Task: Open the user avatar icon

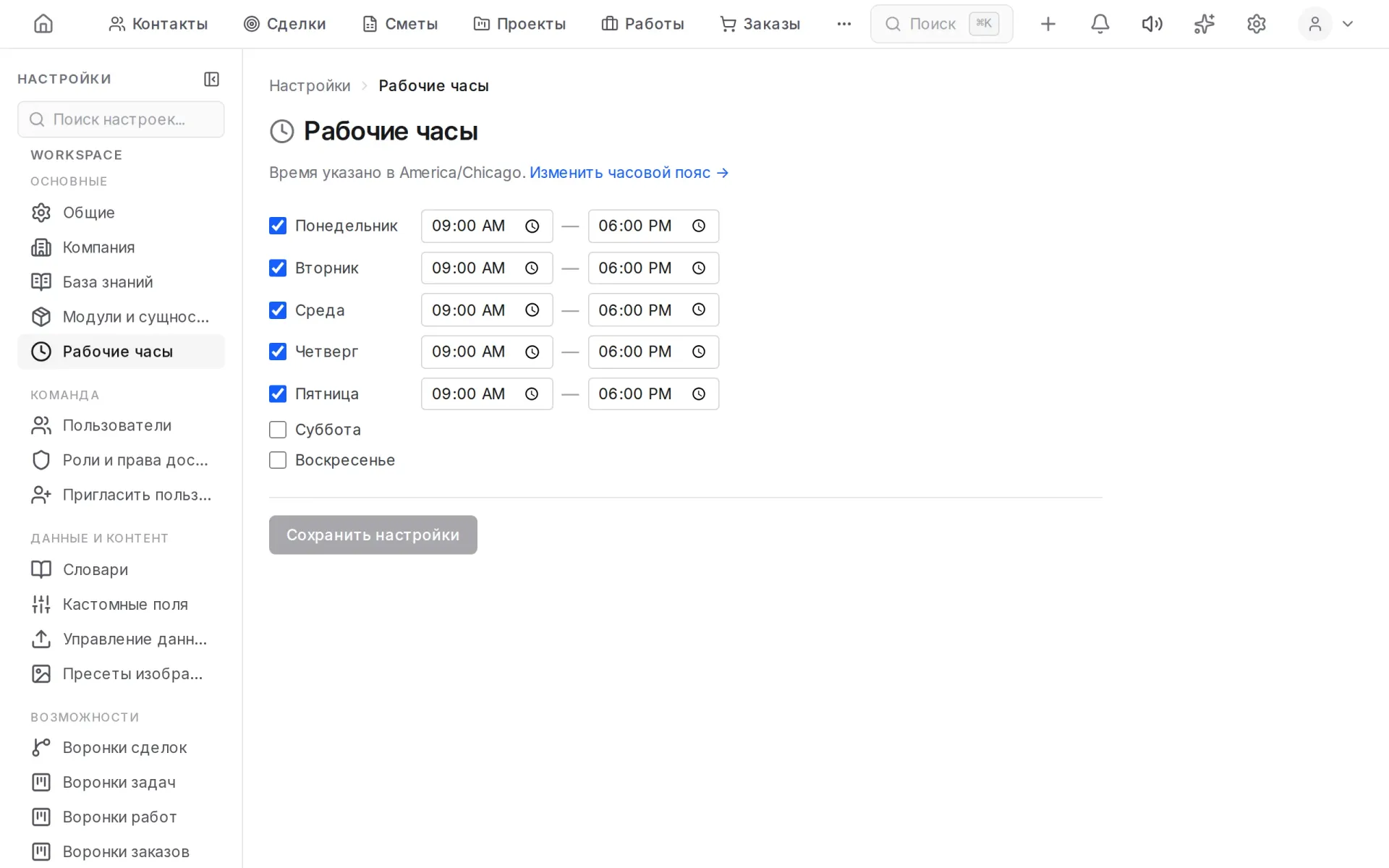Action: coord(1314,24)
